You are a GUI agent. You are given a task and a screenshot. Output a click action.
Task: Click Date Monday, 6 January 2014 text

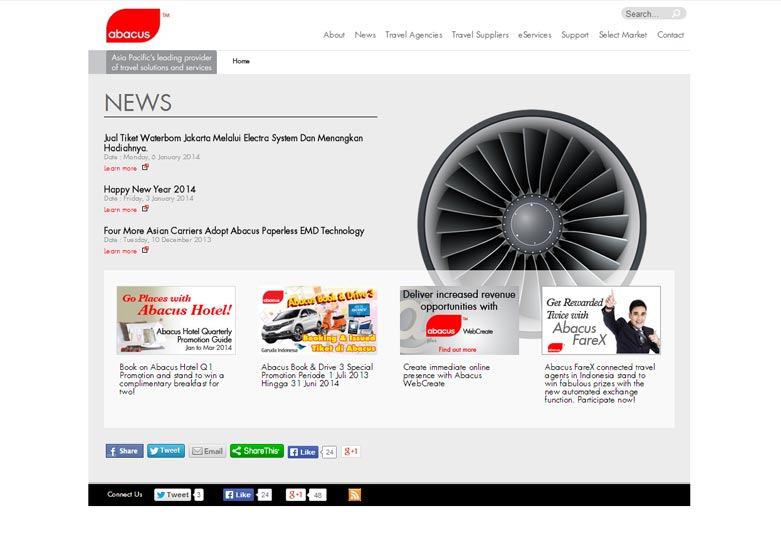click(152, 157)
